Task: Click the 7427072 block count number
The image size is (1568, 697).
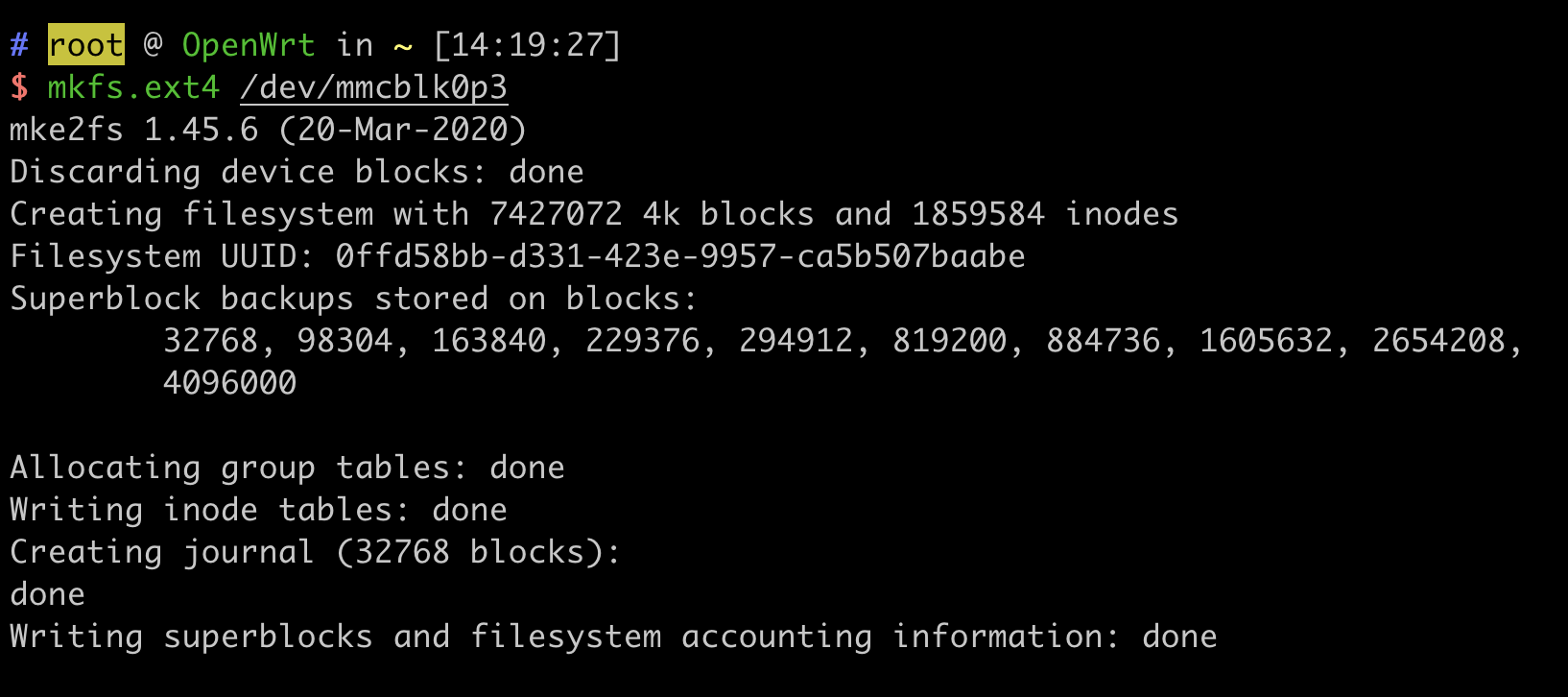Action: coord(556,214)
